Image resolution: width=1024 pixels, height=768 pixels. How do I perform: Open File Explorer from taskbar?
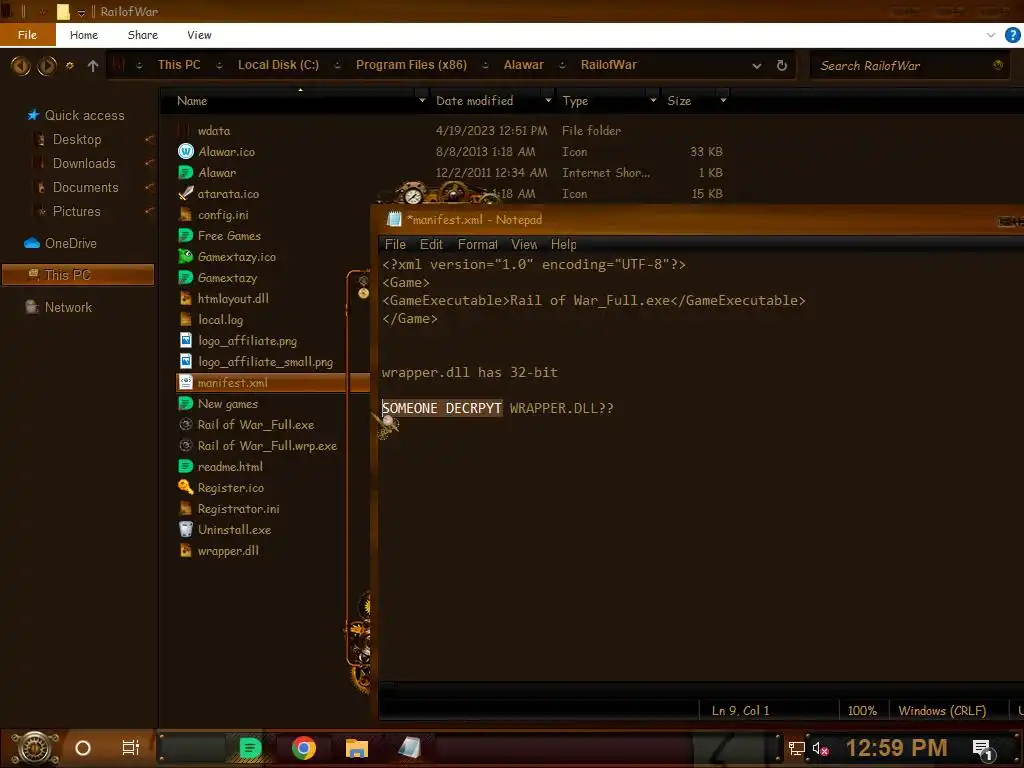[x=357, y=748]
